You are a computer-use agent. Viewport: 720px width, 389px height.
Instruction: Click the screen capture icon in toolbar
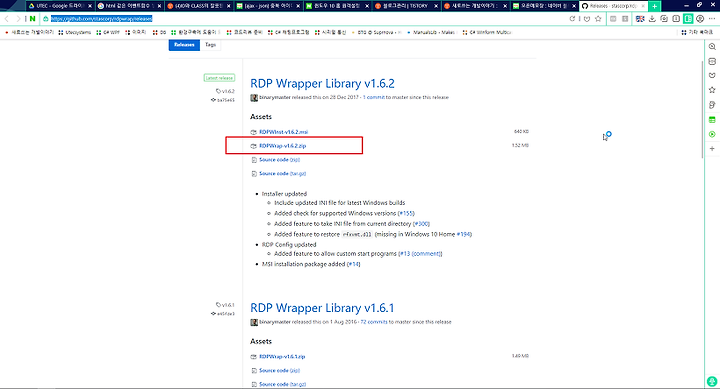[x=664, y=19]
